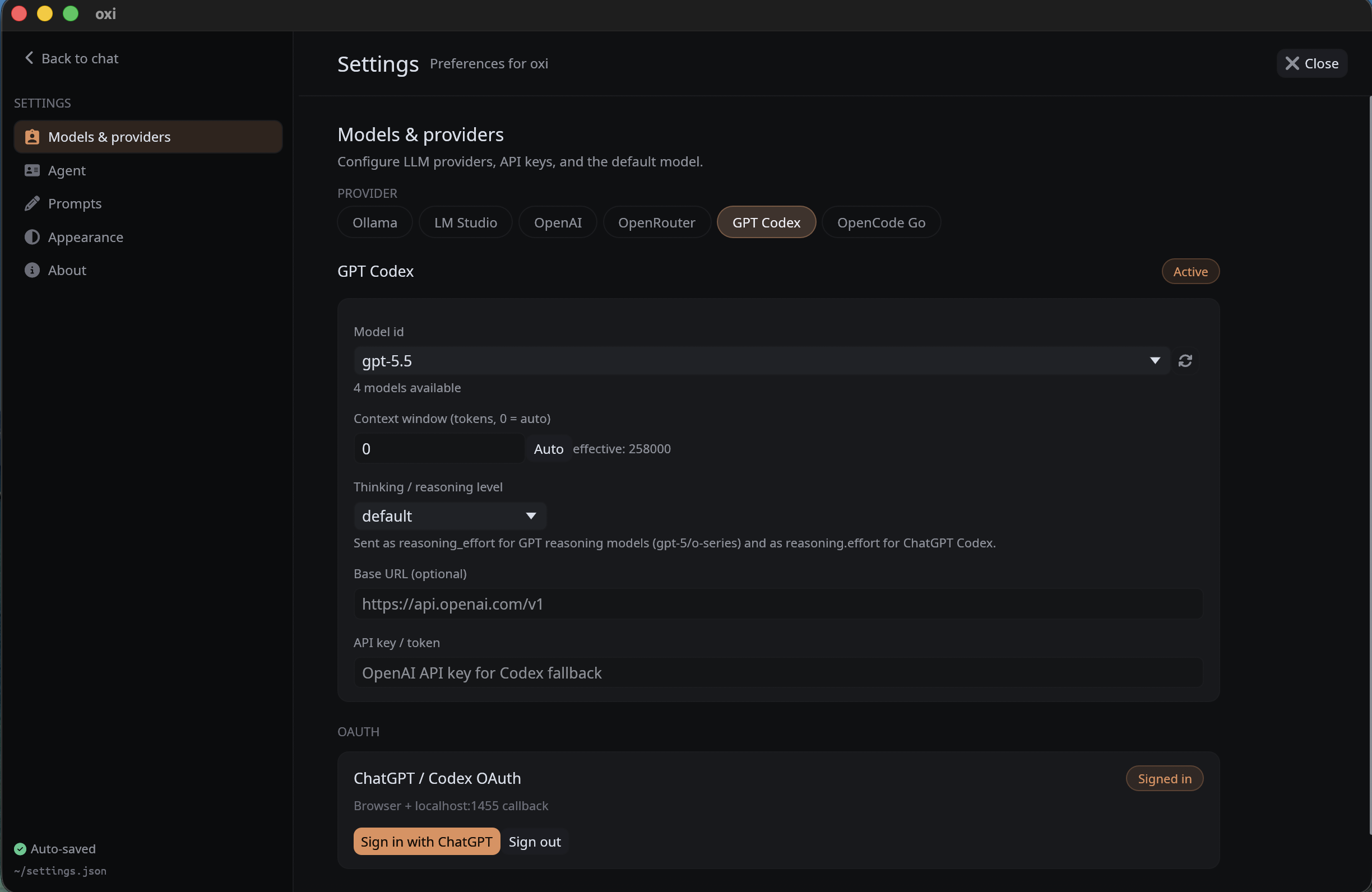This screenshot has width=1372, height=892.
Task: Click the '4 models available' text
Action: 407,388
